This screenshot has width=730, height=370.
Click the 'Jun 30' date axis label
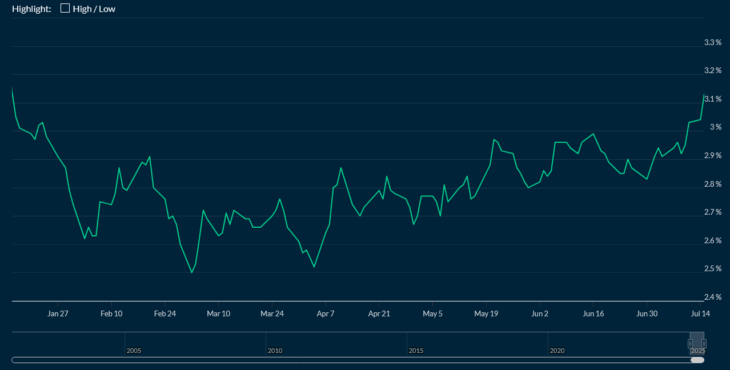pyautogui.click(x=647, y=314)
